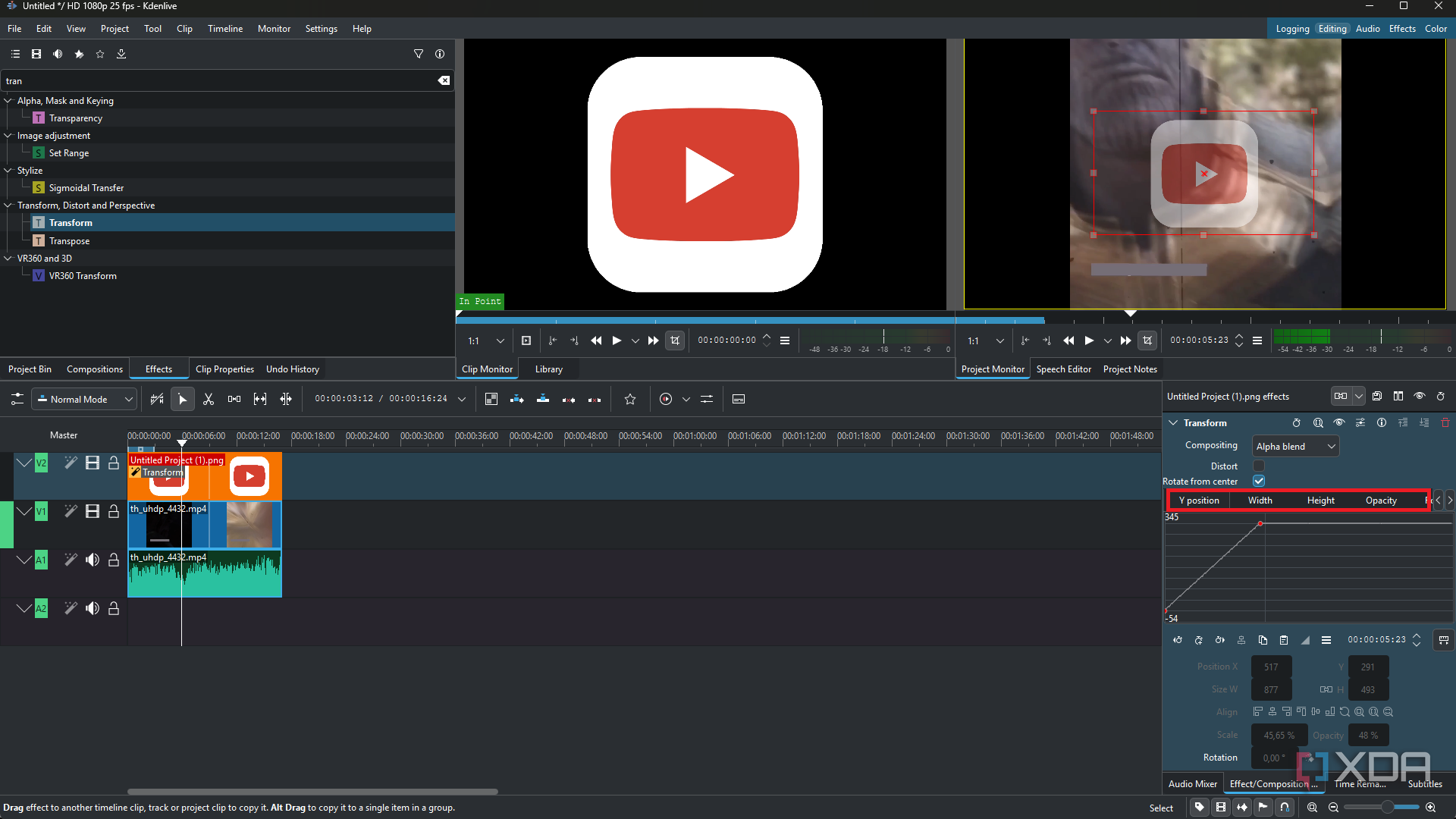Image resolution: width=1456 pixels, height=819 pixels.
Task: Save the effect stack icon
Action: 1377,397
